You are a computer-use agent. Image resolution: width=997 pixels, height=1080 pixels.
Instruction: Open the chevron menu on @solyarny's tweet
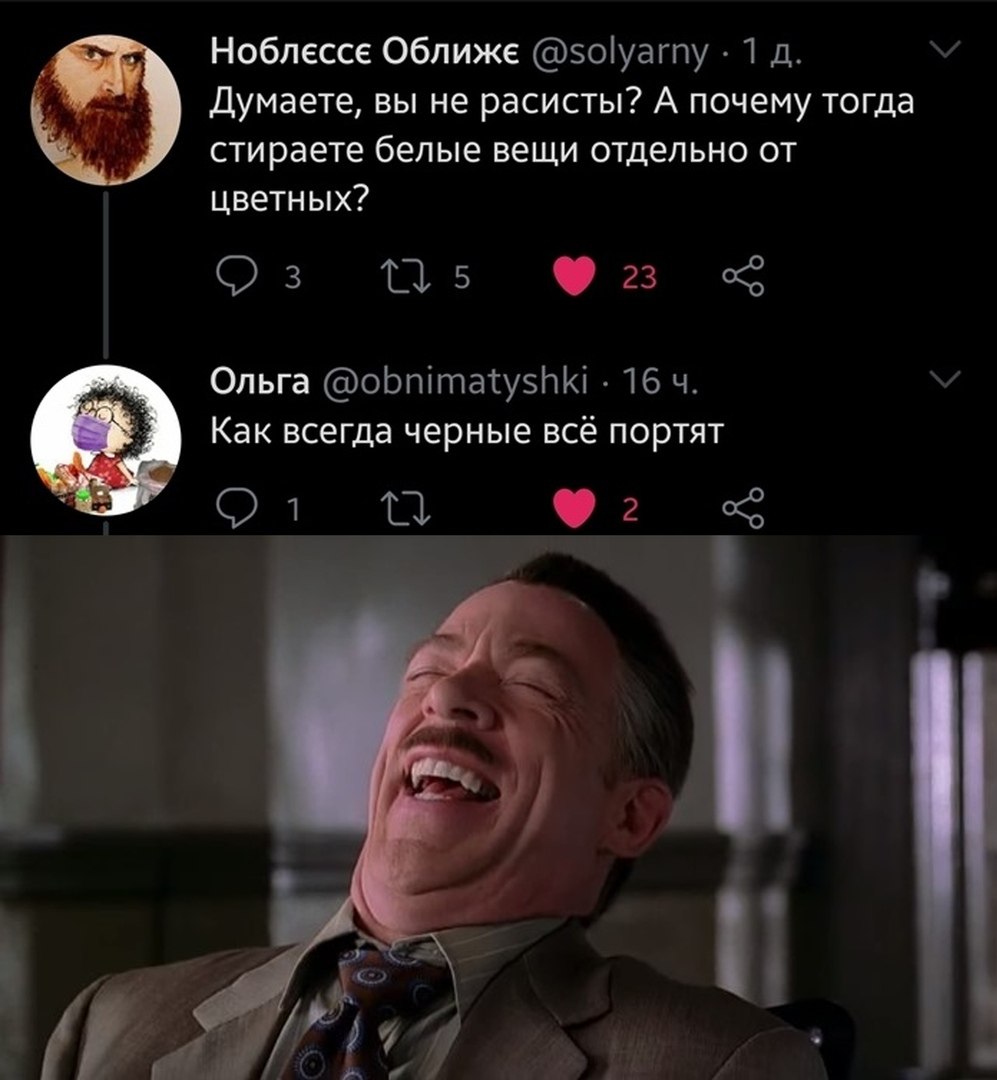945,50
